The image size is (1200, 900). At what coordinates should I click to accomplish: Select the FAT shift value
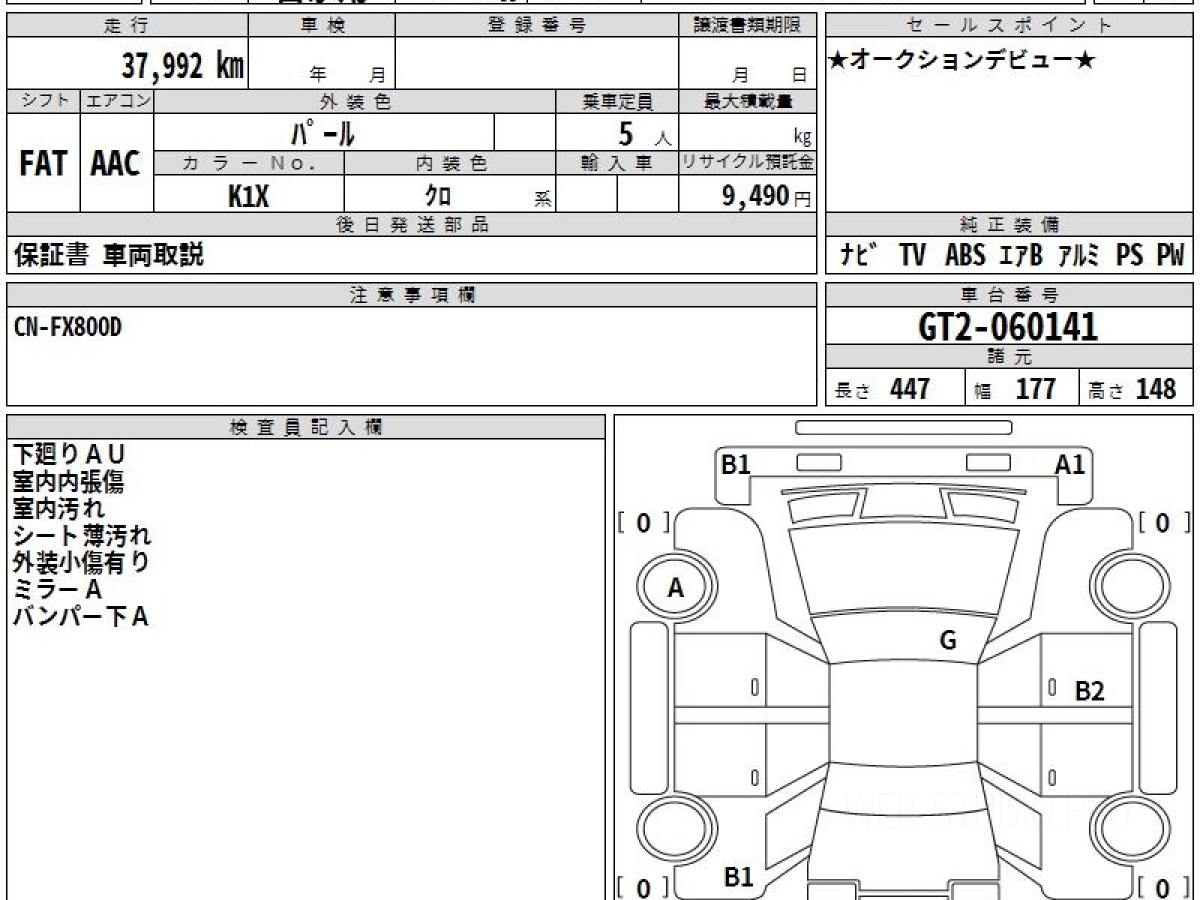(43, 164)
